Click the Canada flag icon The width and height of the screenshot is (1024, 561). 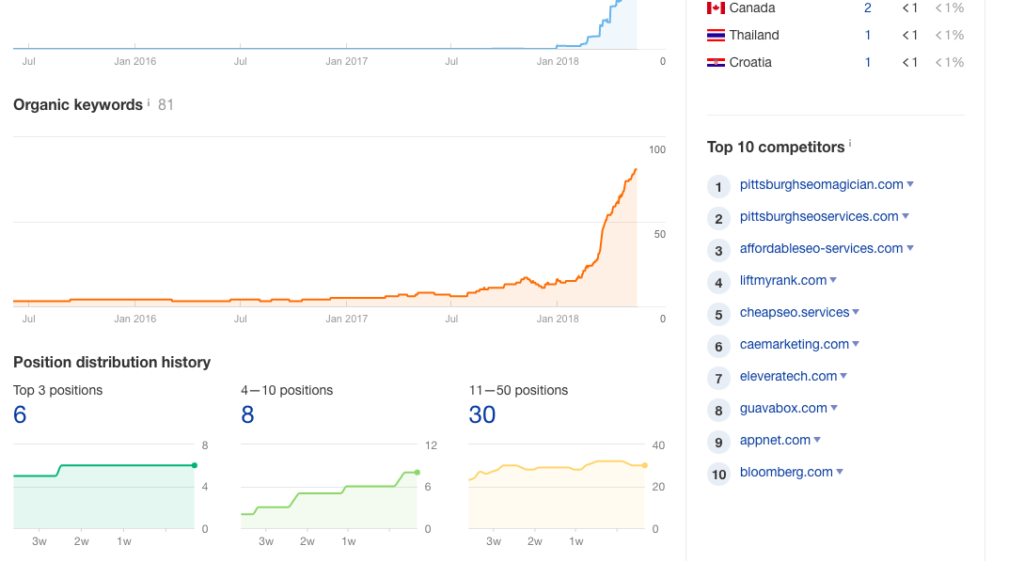pyautogui.click(x=716, y=8)
